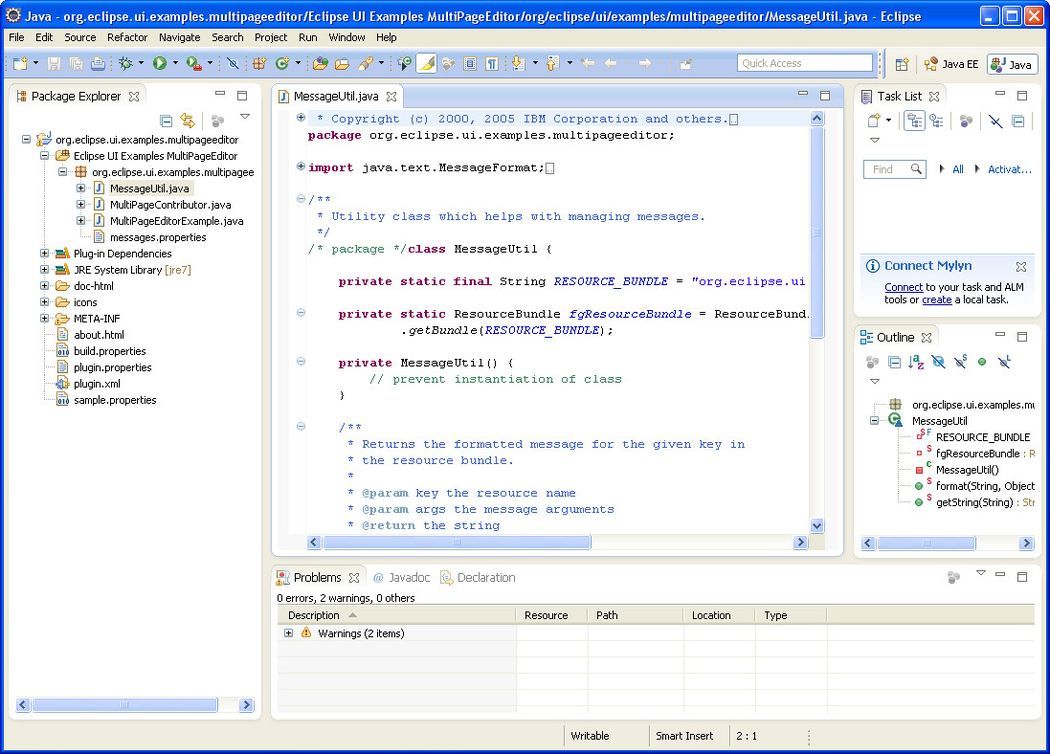The width and height of the screenshot is (1050, 754).
Task: Expand the MultiPageContributor.java tree node
Action: (81, 205)
